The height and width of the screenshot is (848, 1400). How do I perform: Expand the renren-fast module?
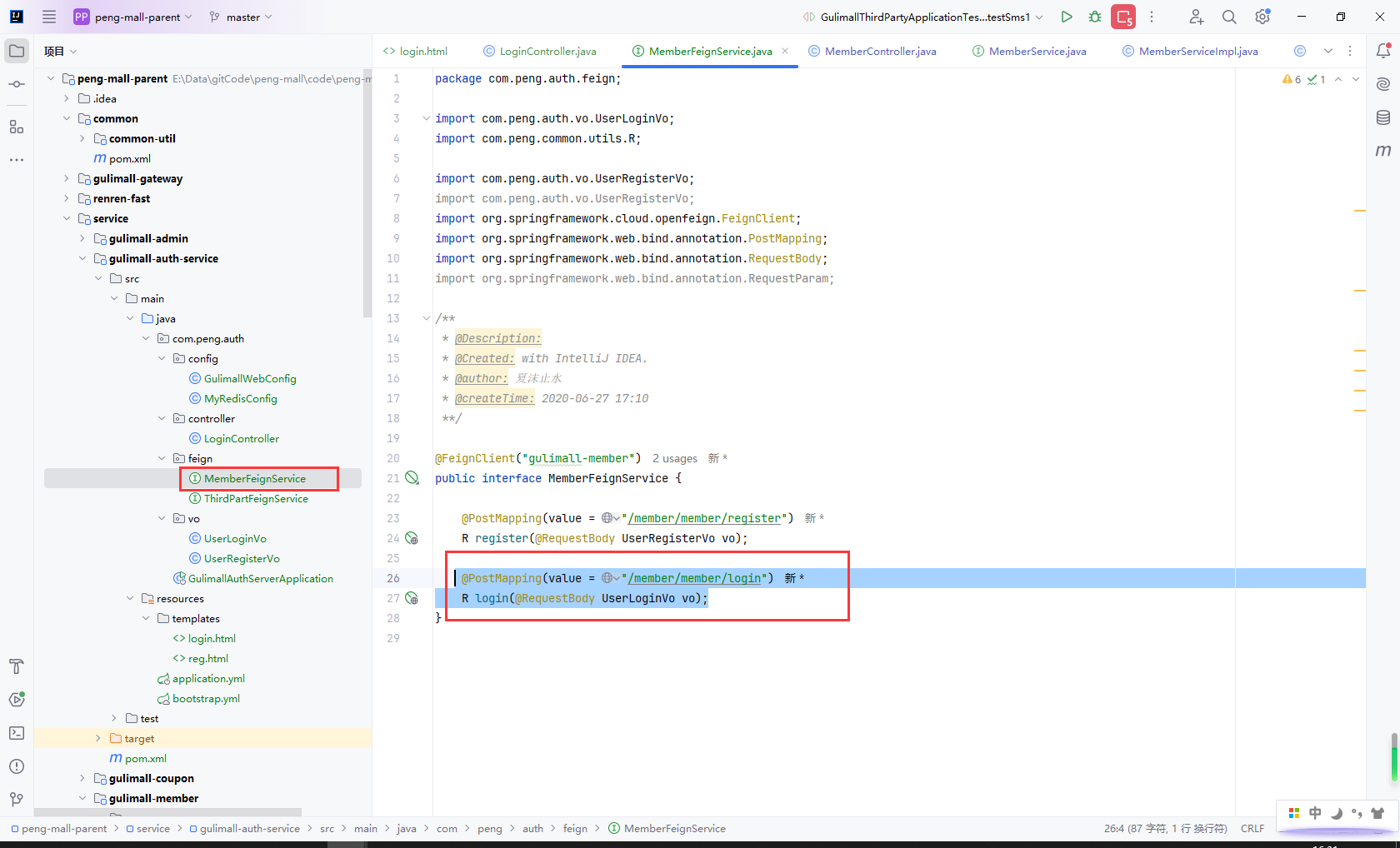pos(67,198)
